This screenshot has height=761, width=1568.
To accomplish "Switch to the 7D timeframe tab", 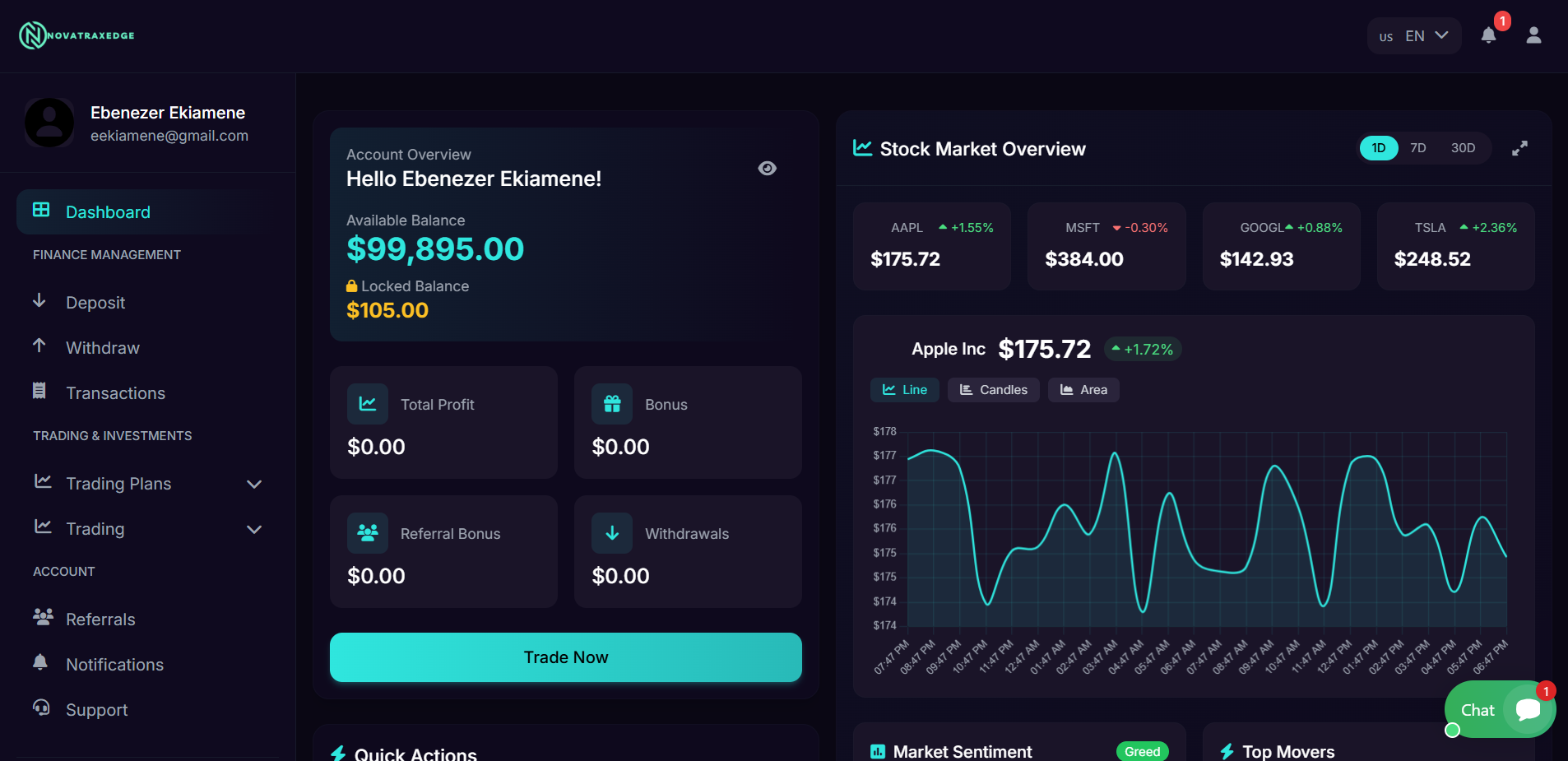I will [x=1417, y=148].
